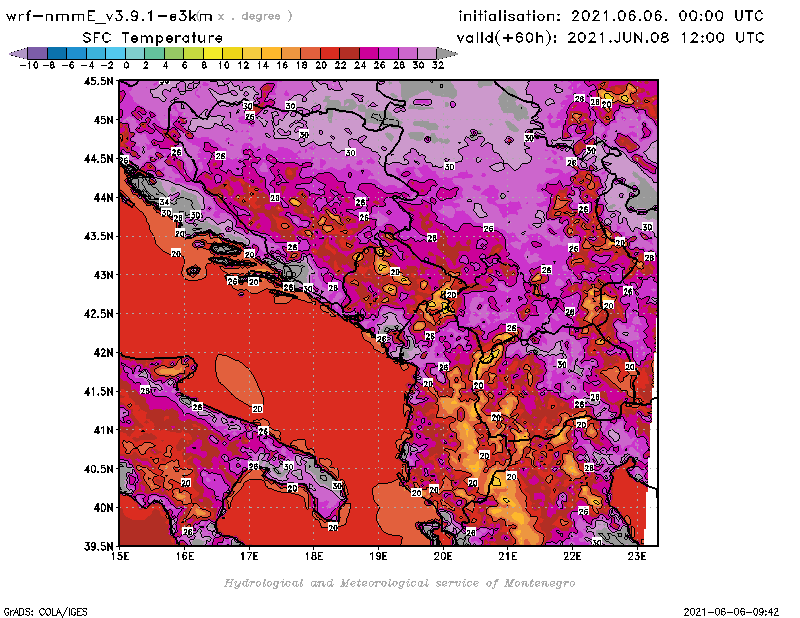The image size is (800, 618).
Task: Click the legend scale value 32
Action: click(438, 65)
